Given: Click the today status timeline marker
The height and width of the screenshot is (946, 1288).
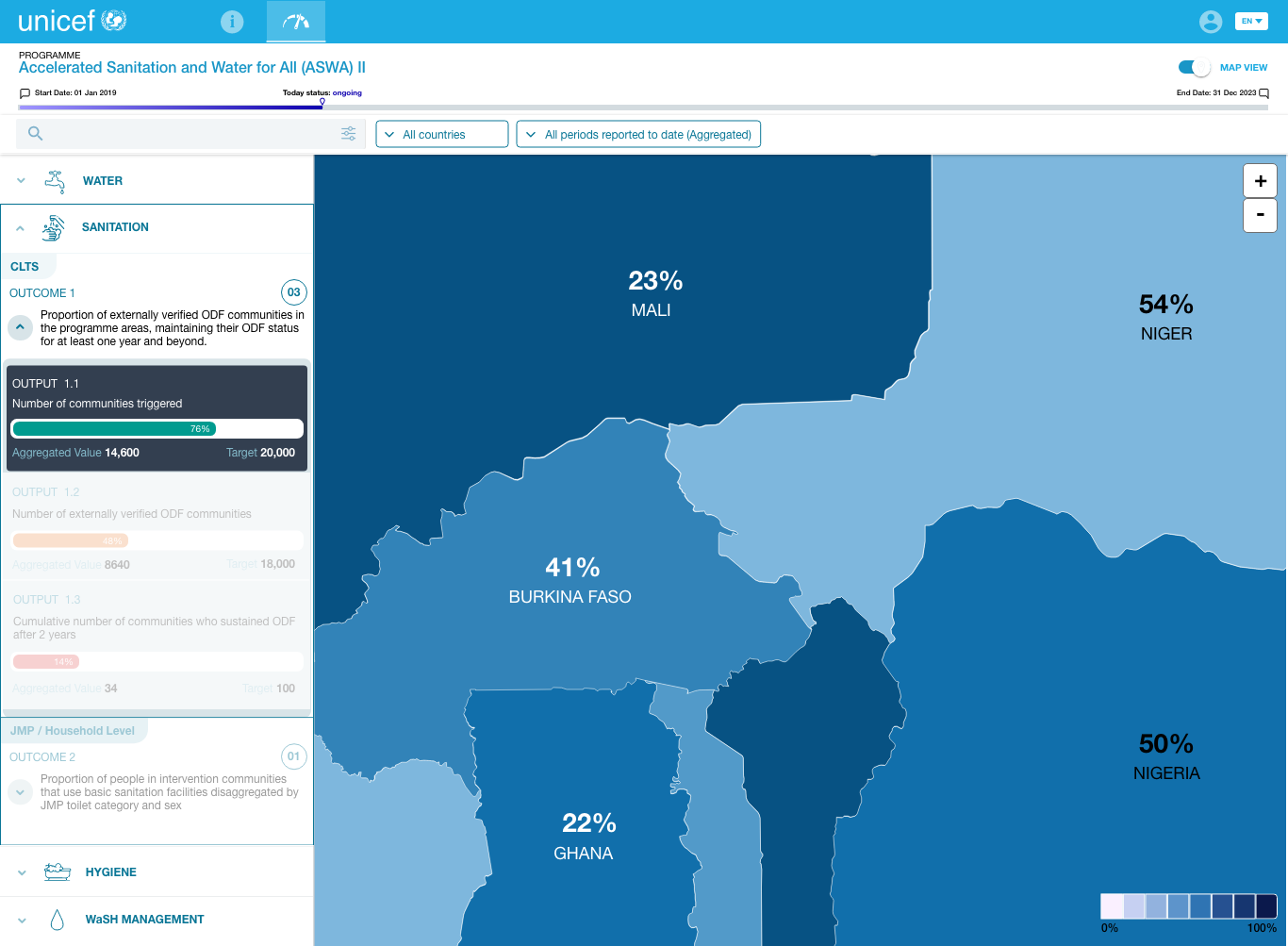Looking at the screenshot, I should [x=322, y=102].
